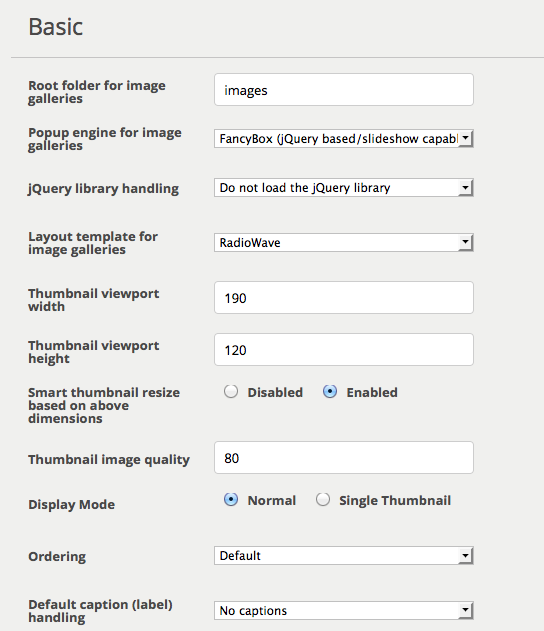
Task: Click the Thumbnail viewport height field
Action: point(344,350)
